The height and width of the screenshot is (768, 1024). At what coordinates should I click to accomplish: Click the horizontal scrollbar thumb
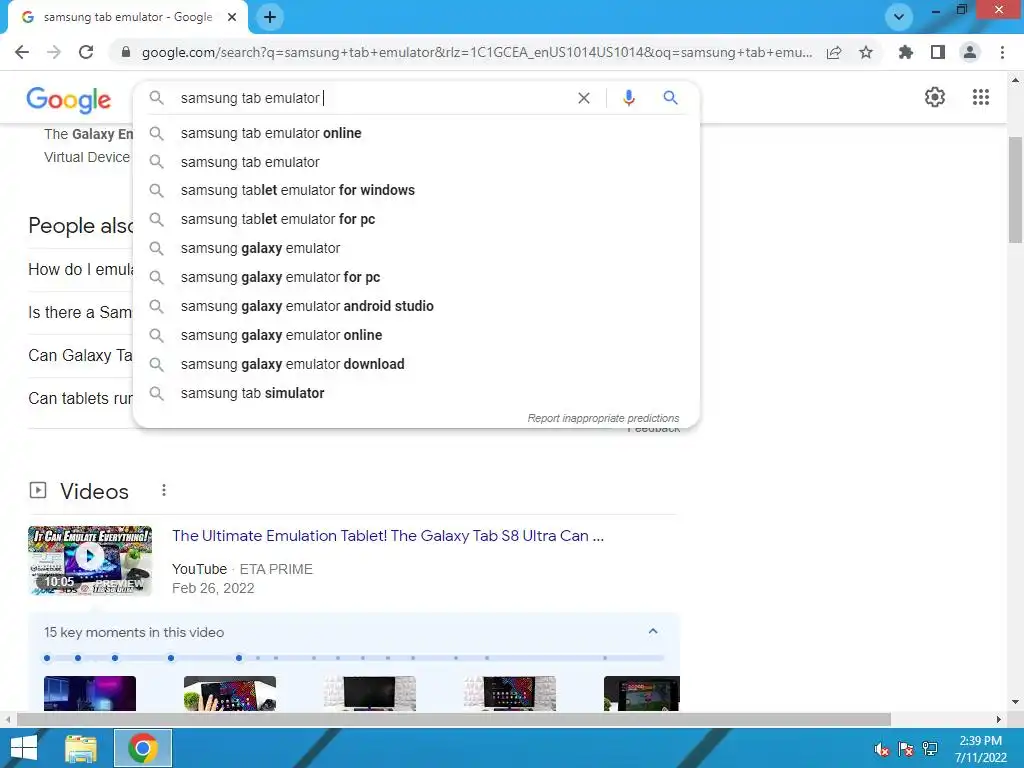click(x=453, y=719)
